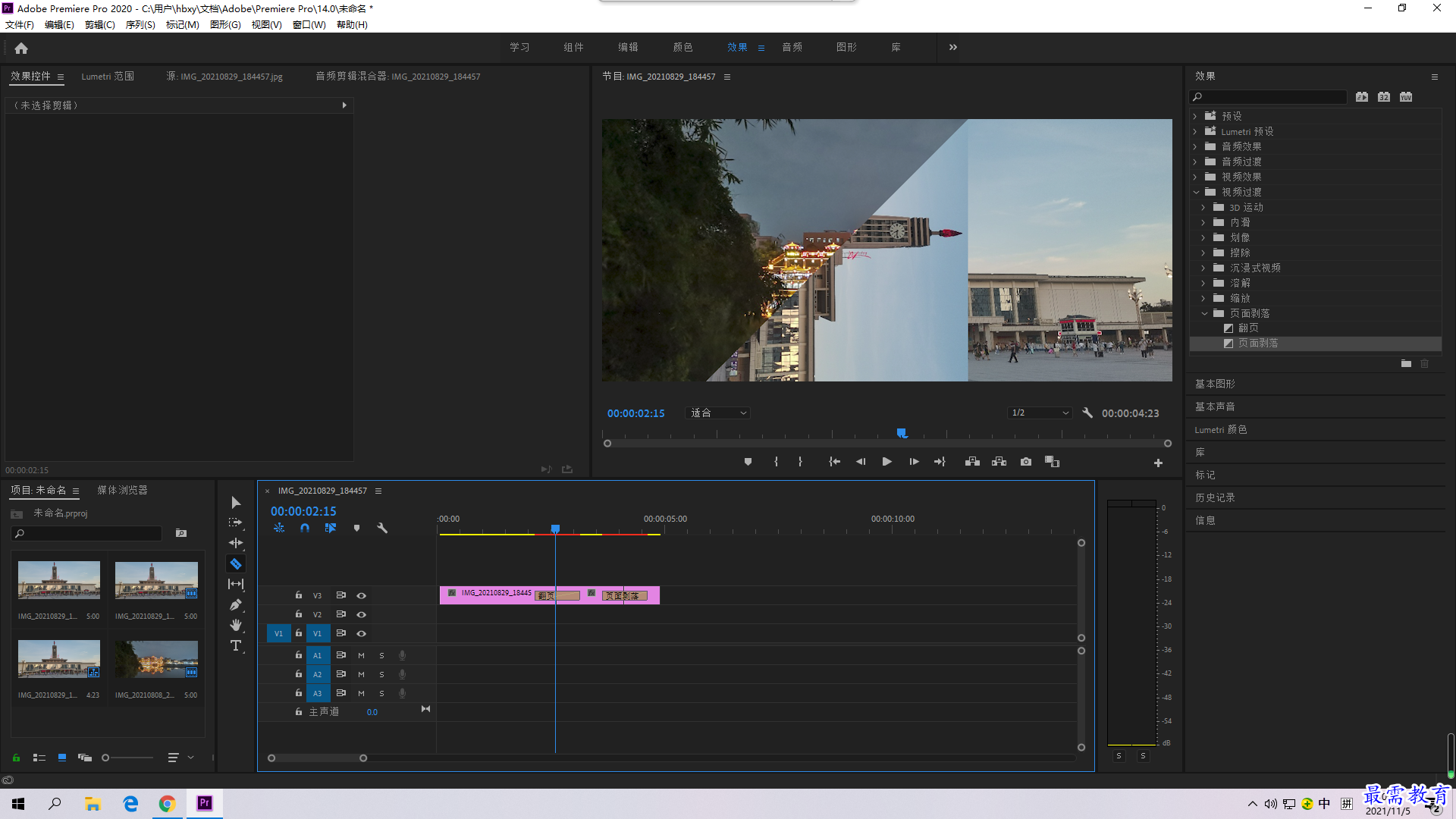Open program monitor settings wrench

[x=1087, y=413]
